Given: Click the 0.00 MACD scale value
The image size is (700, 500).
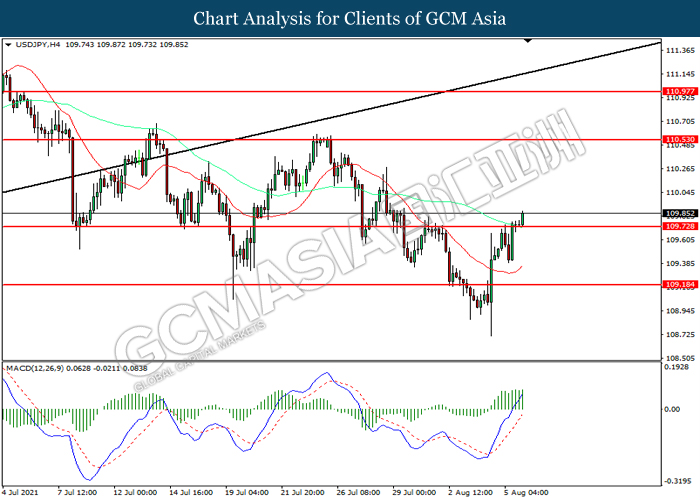Looking at the screenshot, I should pos(672,409).
